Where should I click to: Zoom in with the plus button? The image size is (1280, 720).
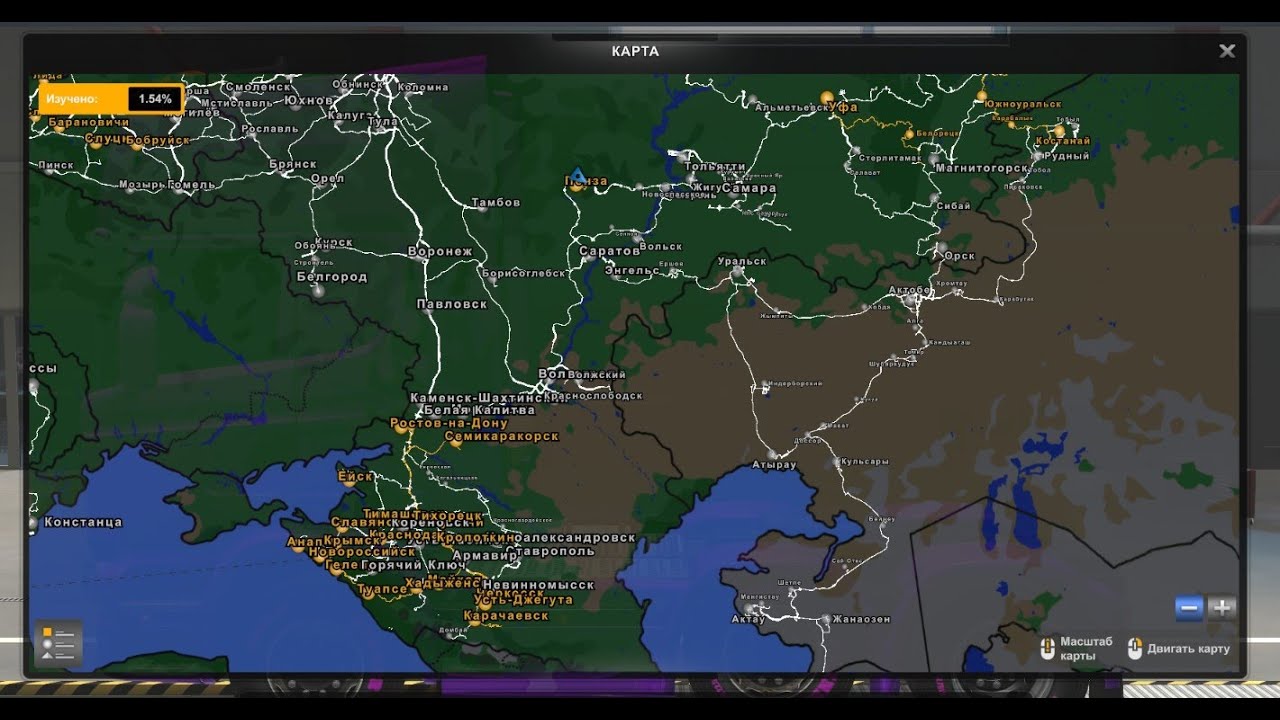1221,607
